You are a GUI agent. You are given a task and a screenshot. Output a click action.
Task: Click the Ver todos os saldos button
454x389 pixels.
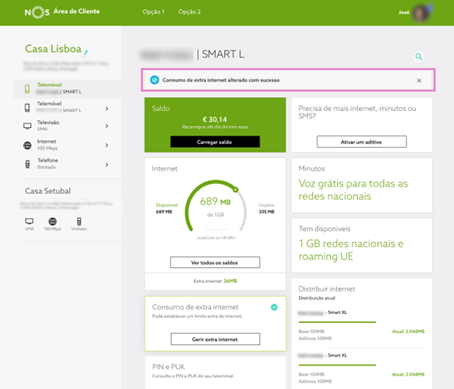[215, 263]
